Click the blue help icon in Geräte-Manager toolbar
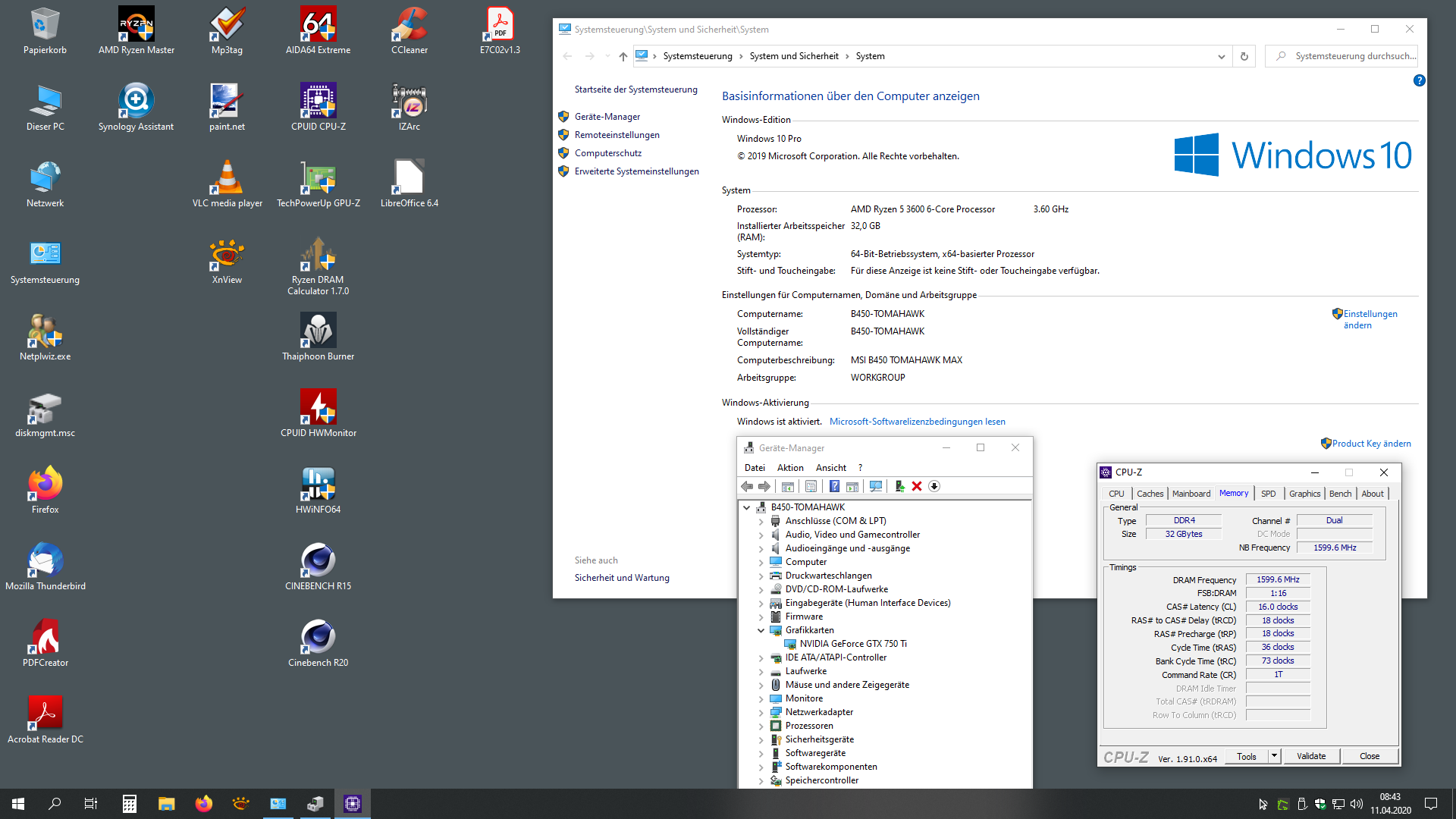This screenshot has height=819, width=1456. click(x=834, y=486)
